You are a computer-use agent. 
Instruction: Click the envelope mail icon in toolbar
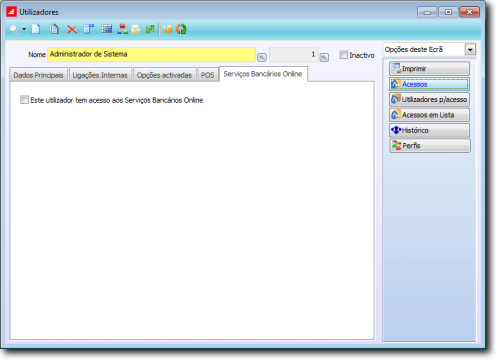click(136, 29)
